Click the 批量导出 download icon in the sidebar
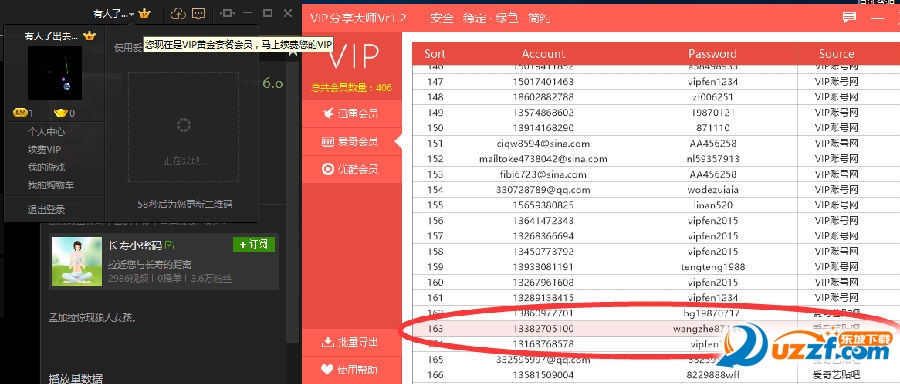Viewport: 900px width, 384px height. (328, 343)
